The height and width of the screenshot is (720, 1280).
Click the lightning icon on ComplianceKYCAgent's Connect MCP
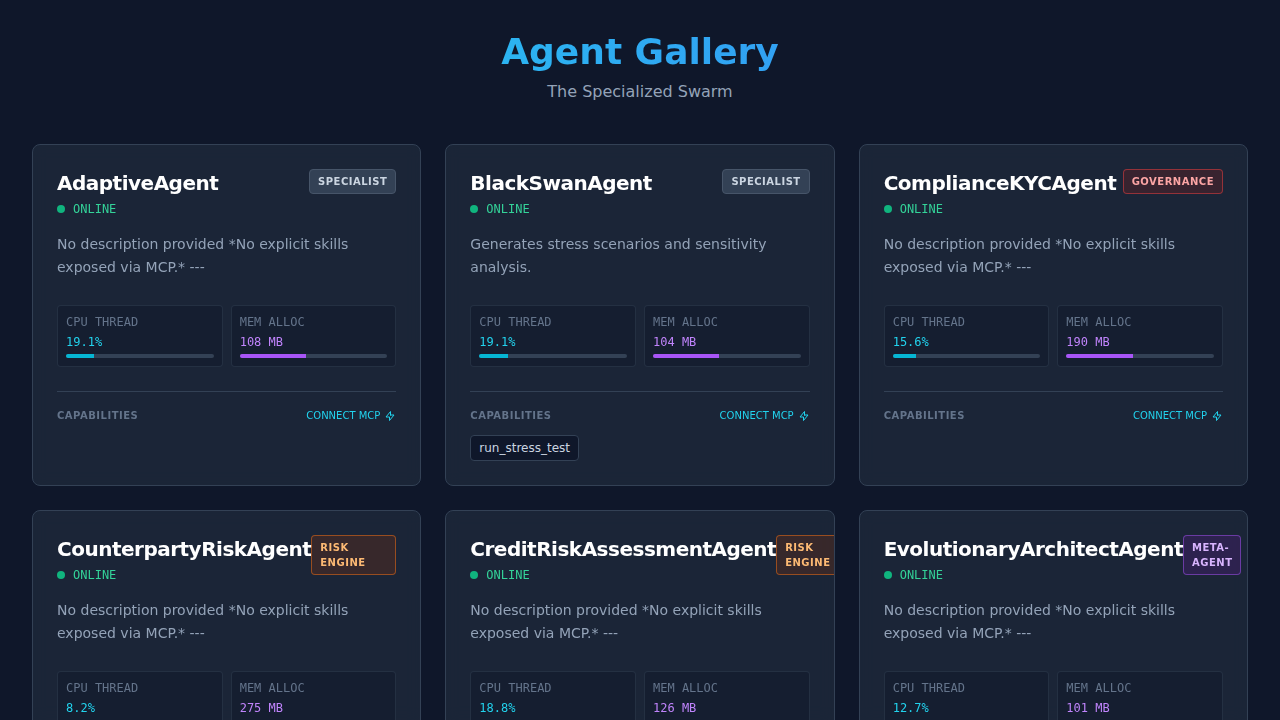[1217, 416]
